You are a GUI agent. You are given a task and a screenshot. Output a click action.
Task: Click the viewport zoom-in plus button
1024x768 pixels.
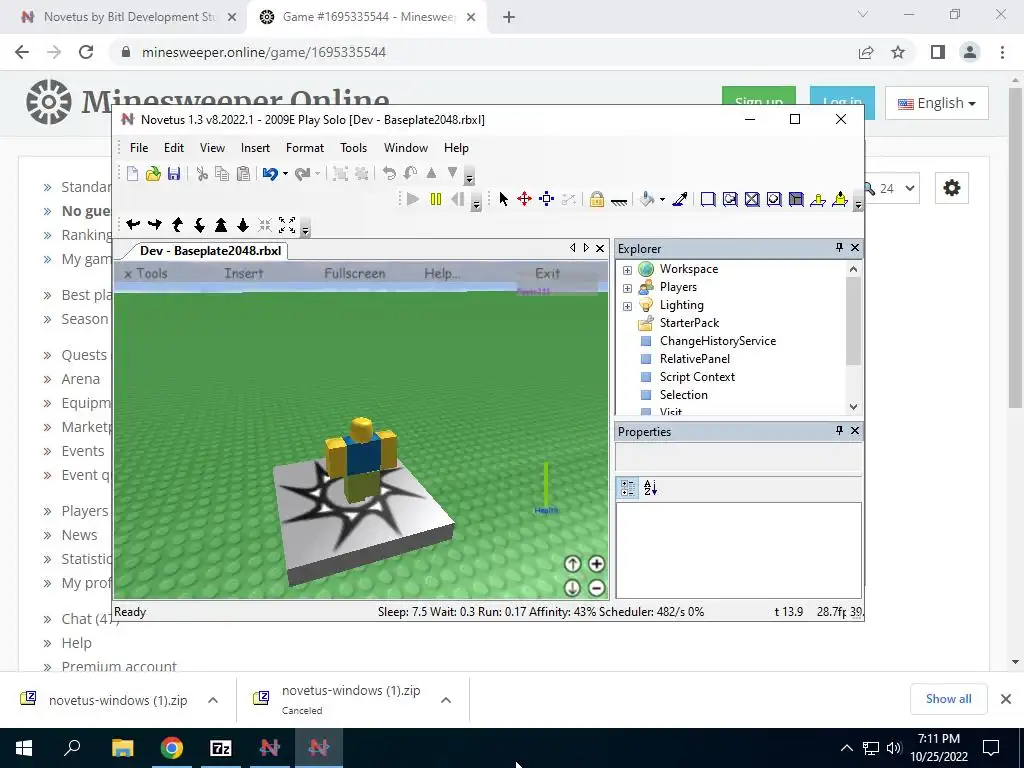(x=596, y=564)
